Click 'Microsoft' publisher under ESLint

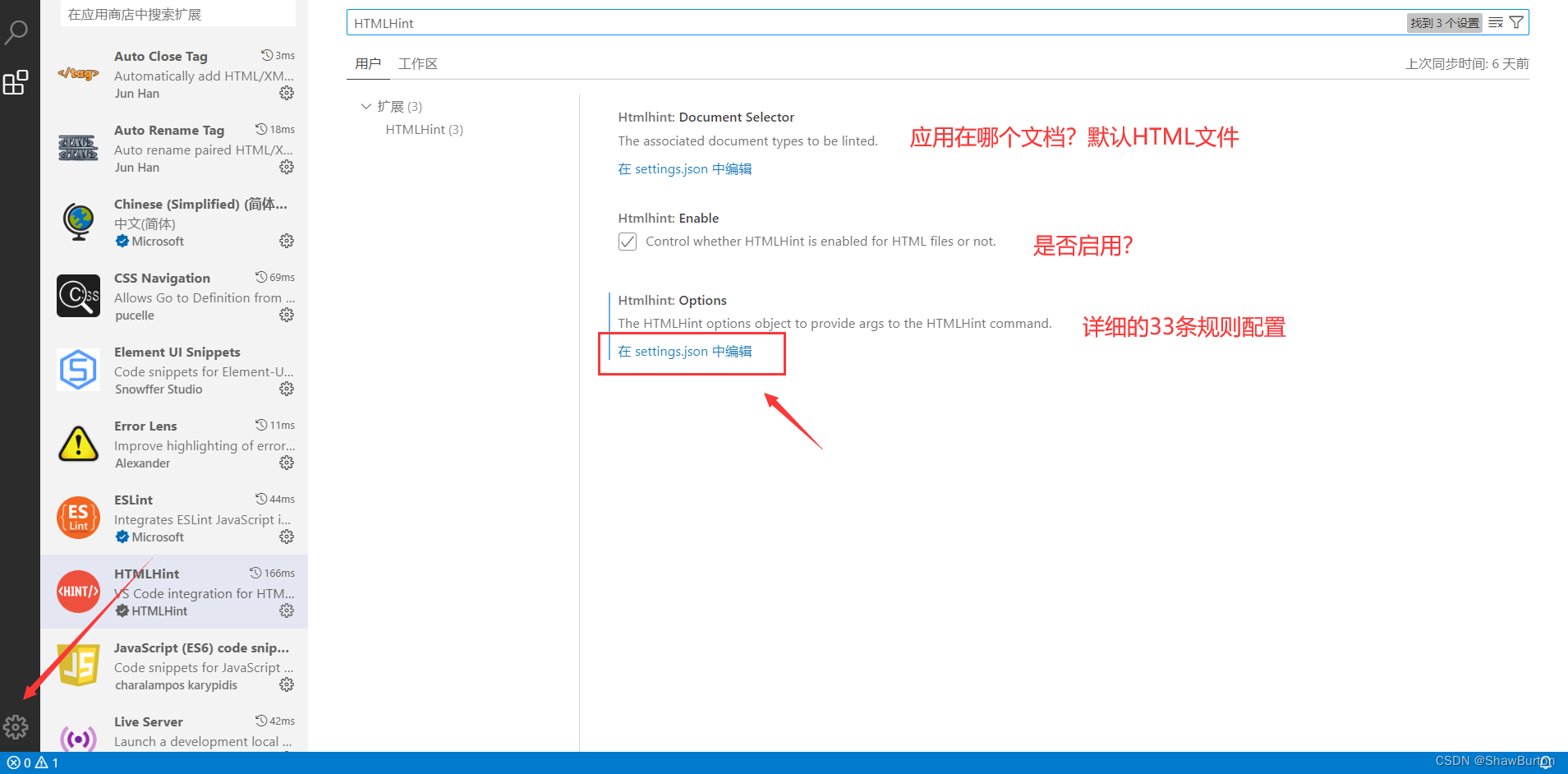click(x=158, y=537)
